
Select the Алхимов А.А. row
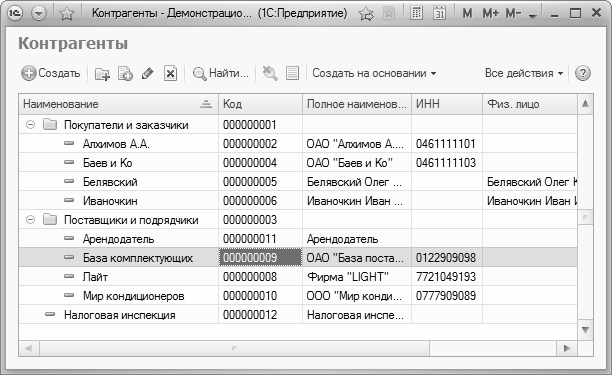click(298, 144)
